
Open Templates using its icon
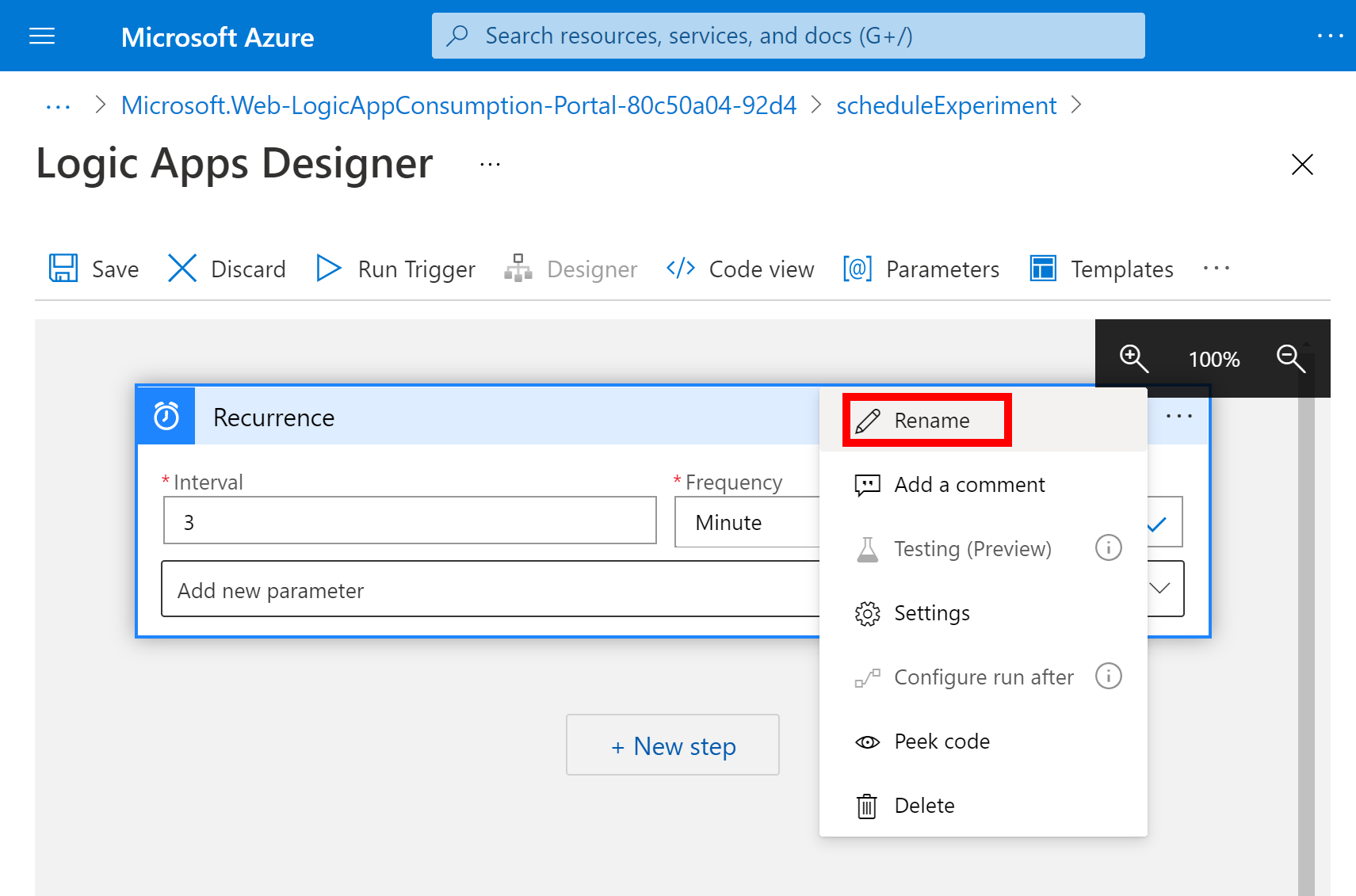click(1042, 269)
